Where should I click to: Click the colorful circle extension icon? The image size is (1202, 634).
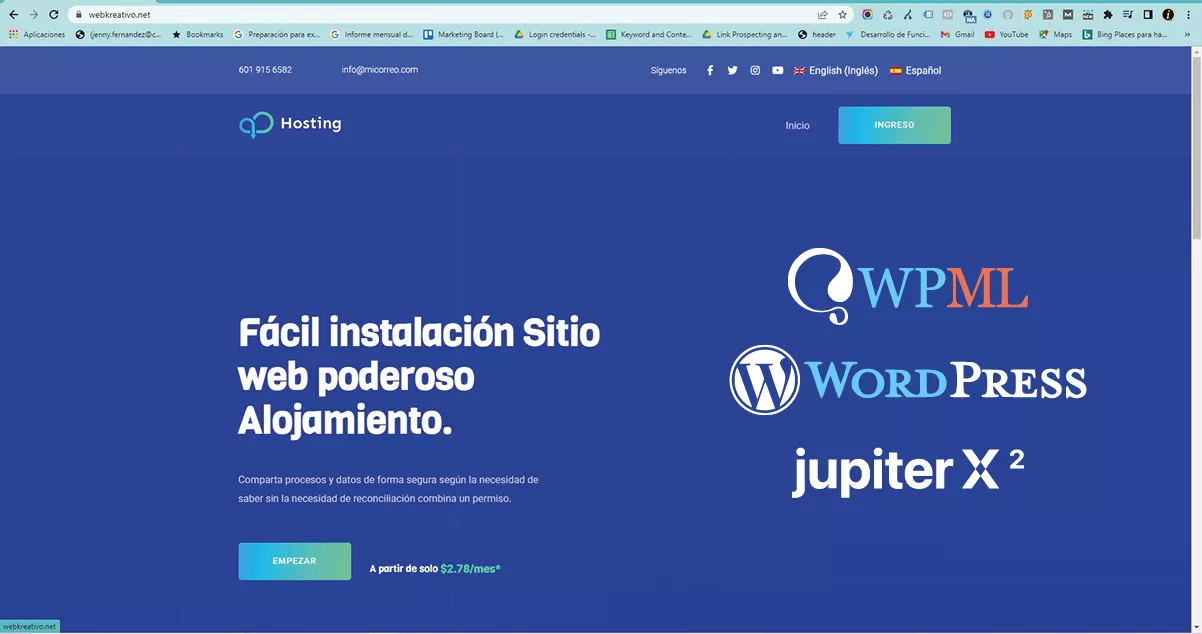click(x=867, y=15)
